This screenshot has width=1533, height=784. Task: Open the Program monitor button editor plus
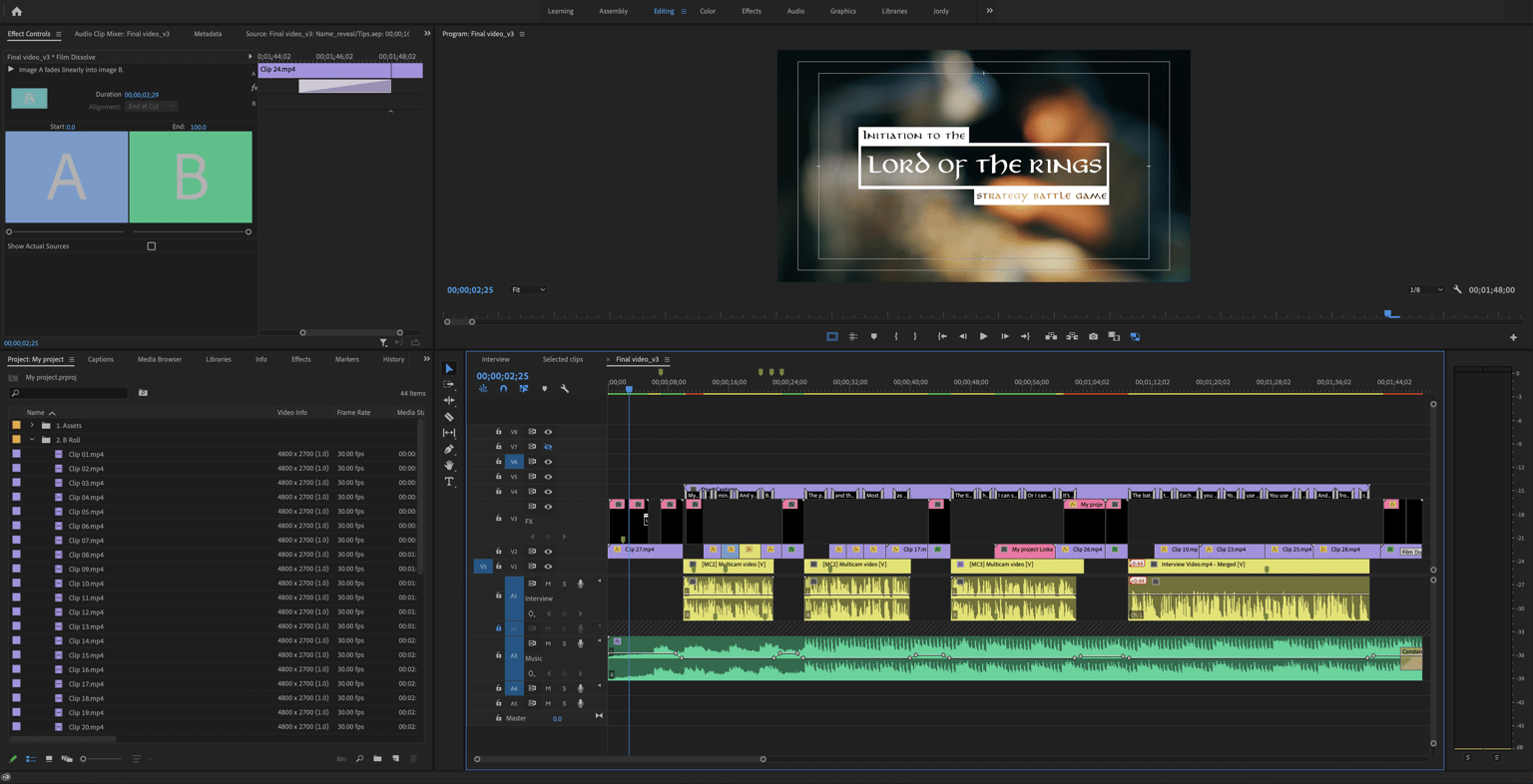[1513, 337]
